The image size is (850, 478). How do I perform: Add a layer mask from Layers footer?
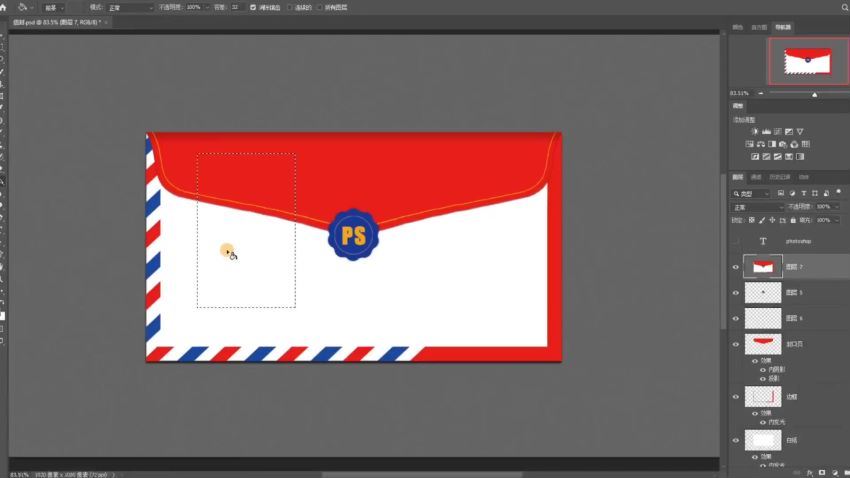[x=822, y=473]
